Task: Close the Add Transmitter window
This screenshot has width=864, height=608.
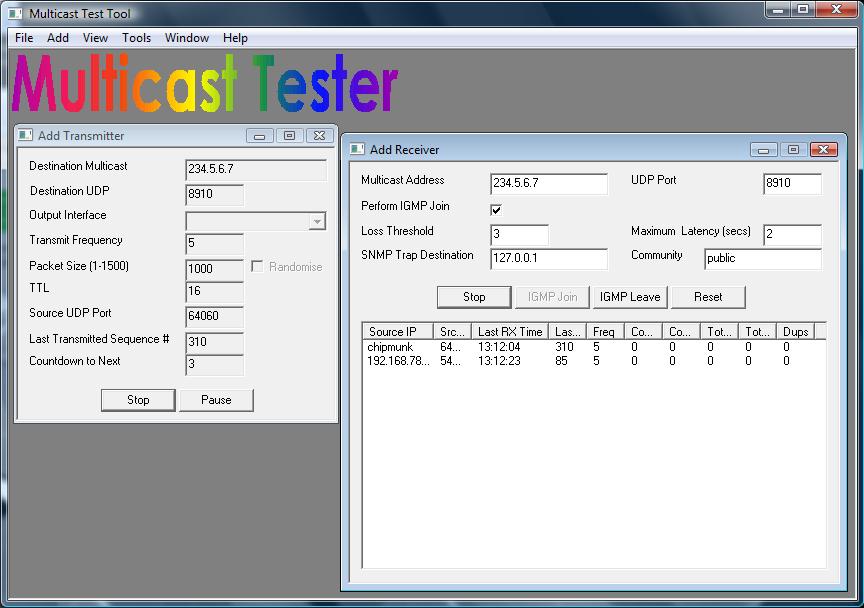Action: [x=319, y=136]
